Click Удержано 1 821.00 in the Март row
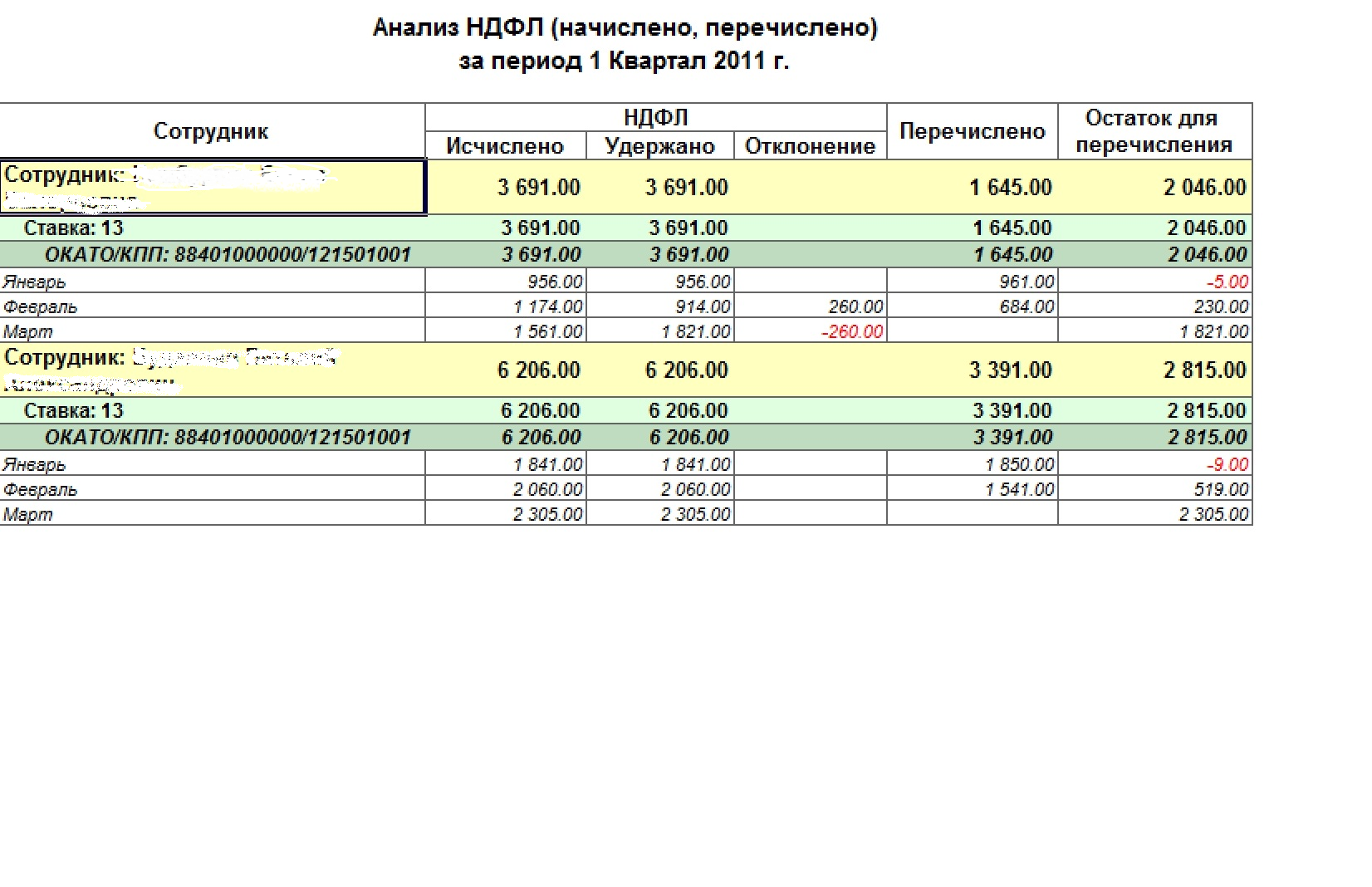 (696, 331)
